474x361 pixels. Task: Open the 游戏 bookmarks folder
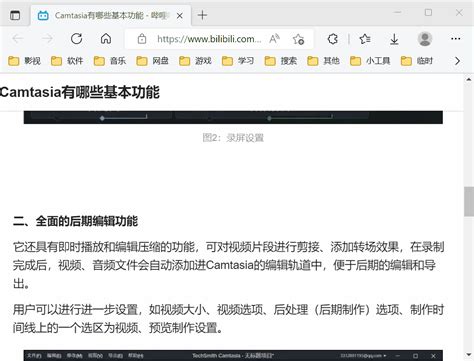tap(195, 61)
